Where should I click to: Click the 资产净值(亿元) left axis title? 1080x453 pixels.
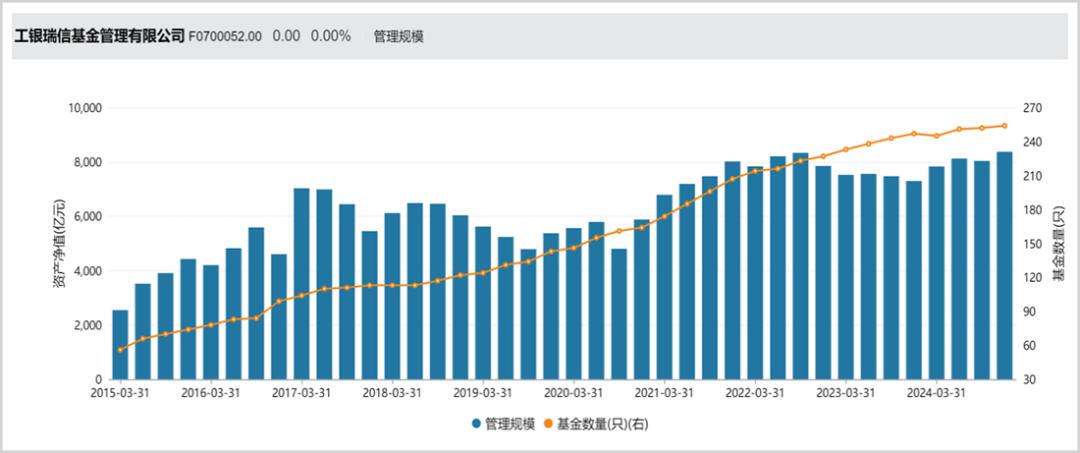pyautogui.click(x=59, y=244)
